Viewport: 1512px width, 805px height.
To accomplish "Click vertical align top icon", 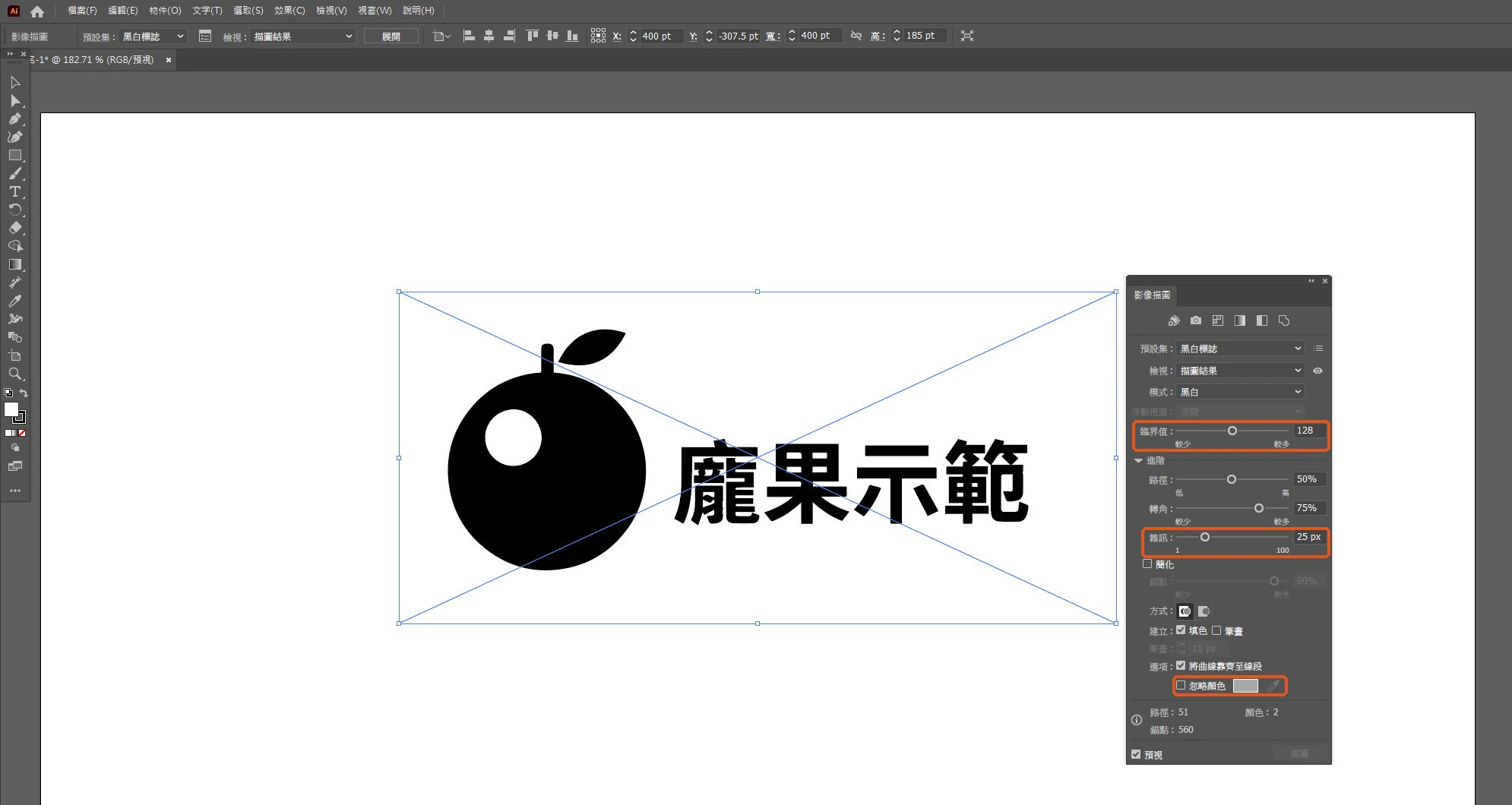I will 532,36.
